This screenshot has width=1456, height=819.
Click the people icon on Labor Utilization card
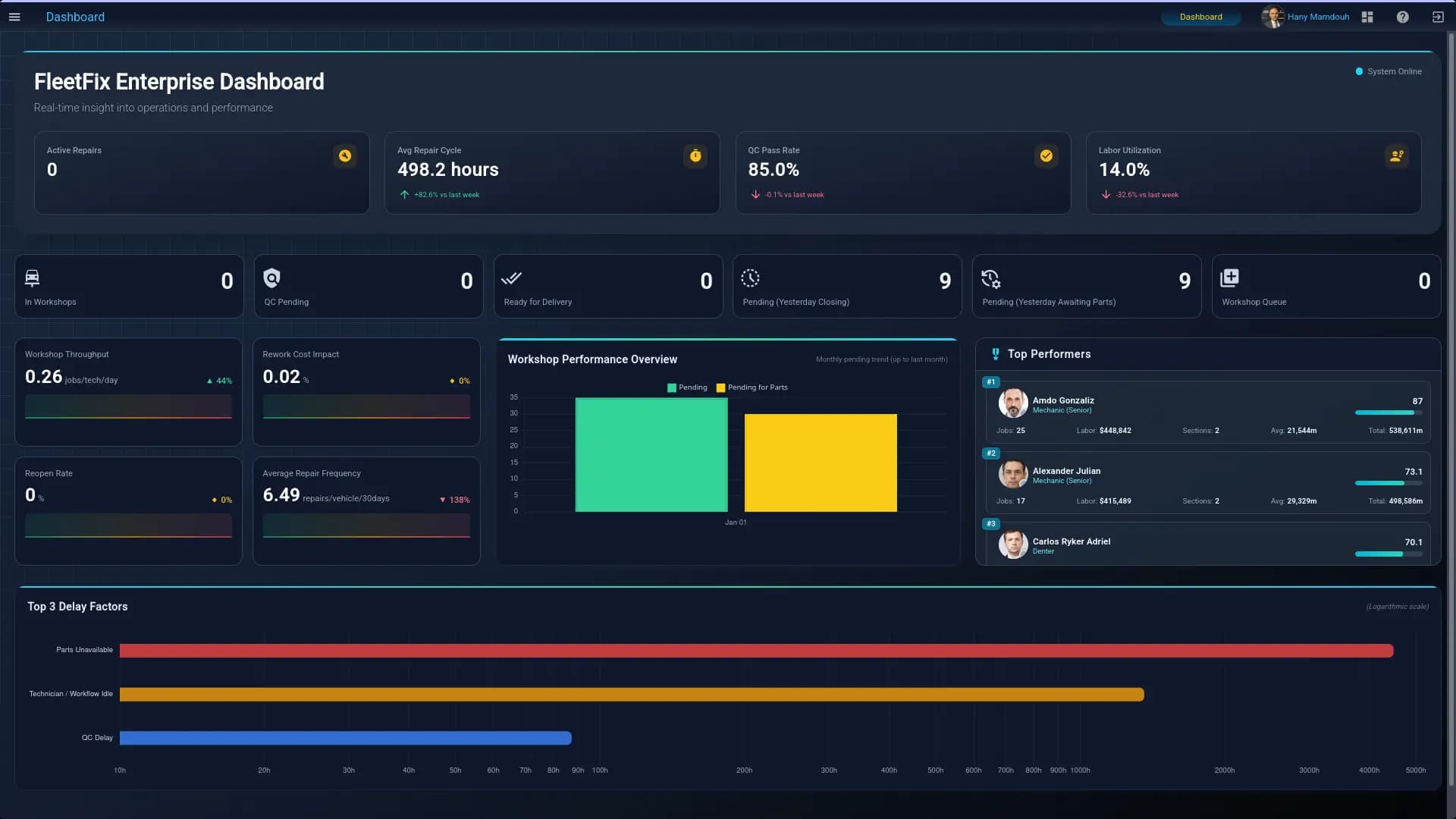point(1398,156)
